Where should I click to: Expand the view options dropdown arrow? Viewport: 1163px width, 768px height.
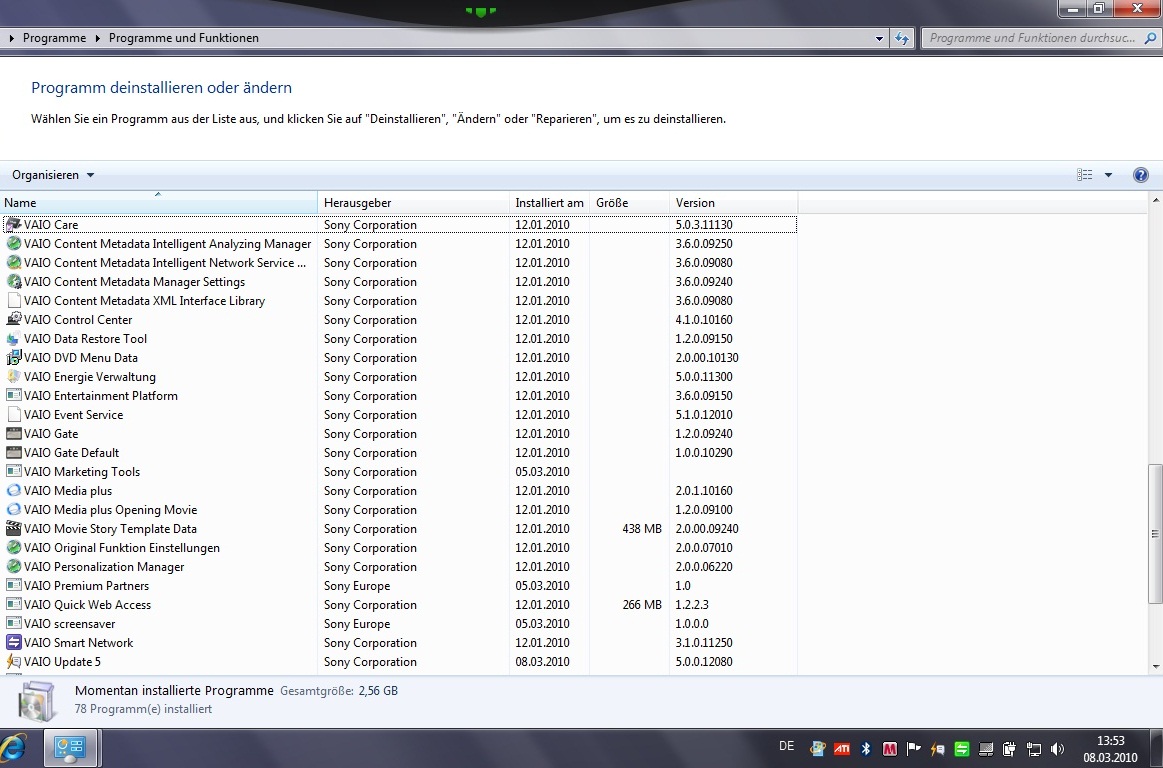1108,175
